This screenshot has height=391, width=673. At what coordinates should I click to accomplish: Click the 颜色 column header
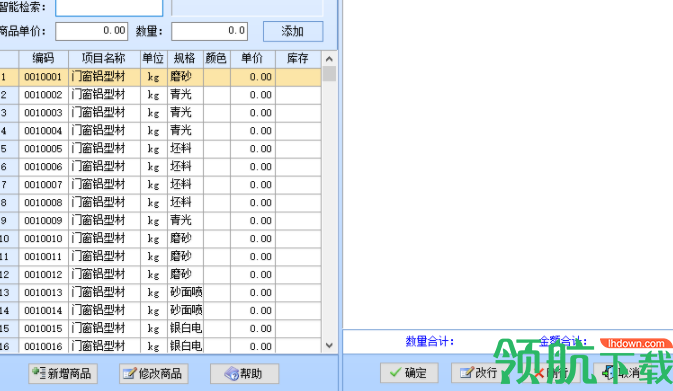coord(217,58)
